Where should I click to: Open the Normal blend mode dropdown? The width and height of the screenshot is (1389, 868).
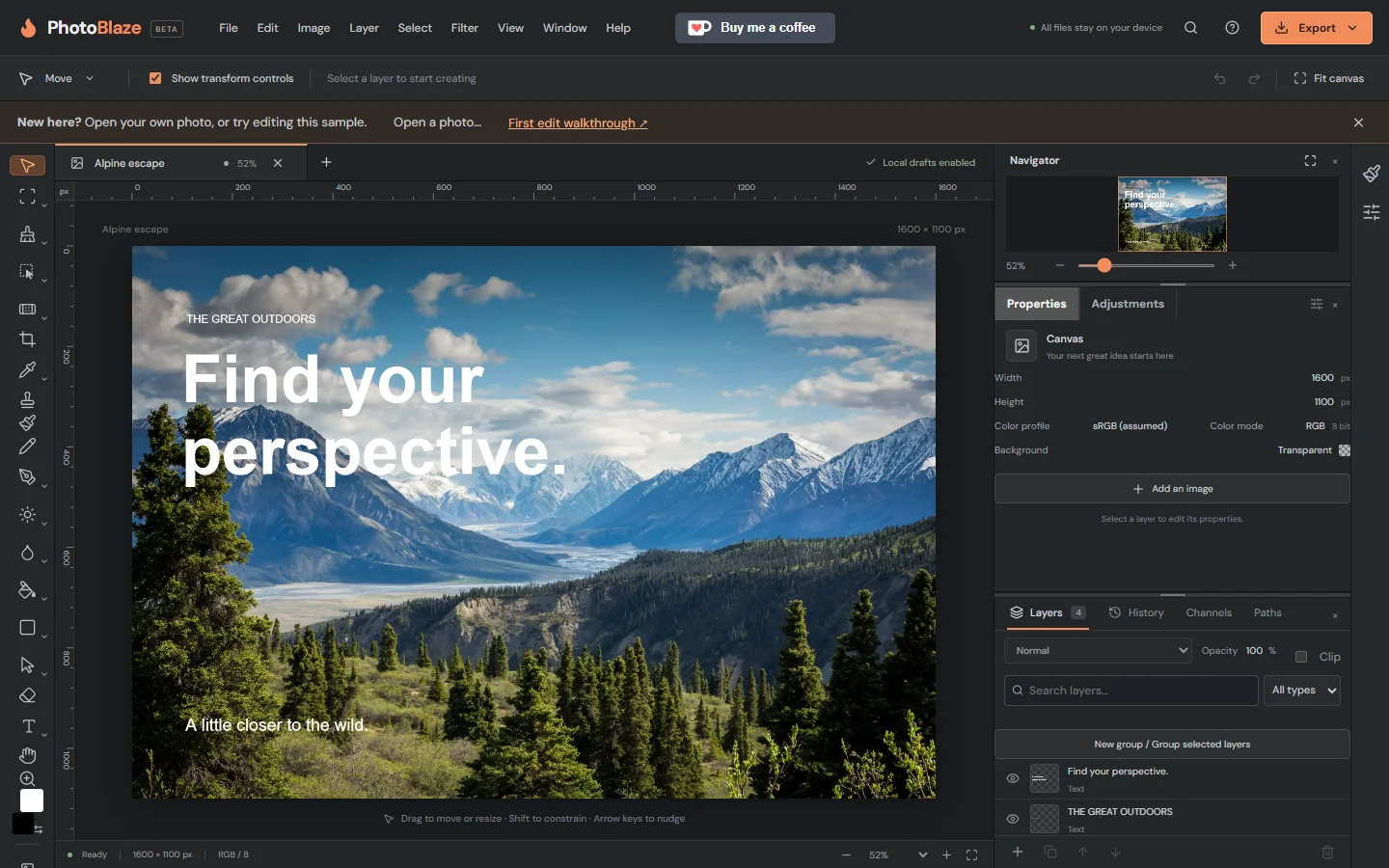click(x=1098, y=651)
